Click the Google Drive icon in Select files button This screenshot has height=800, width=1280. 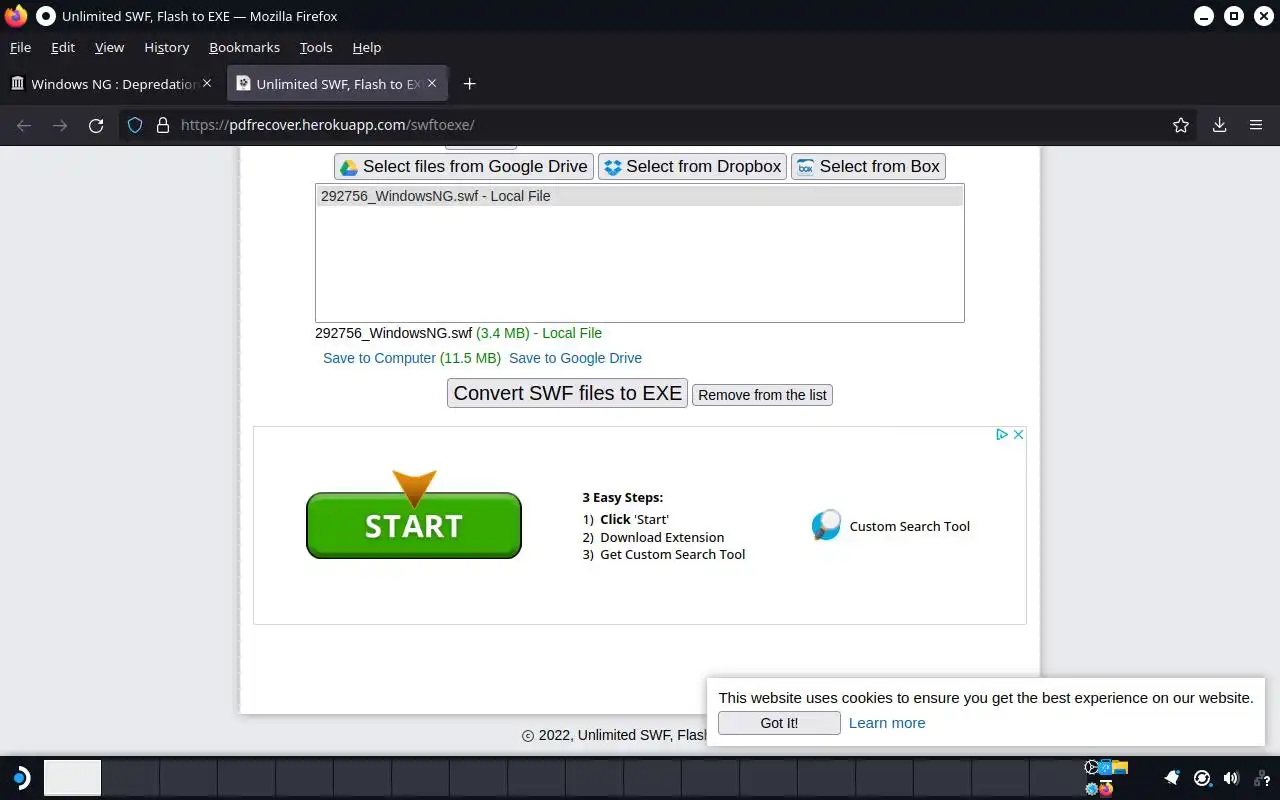(348, 167)
